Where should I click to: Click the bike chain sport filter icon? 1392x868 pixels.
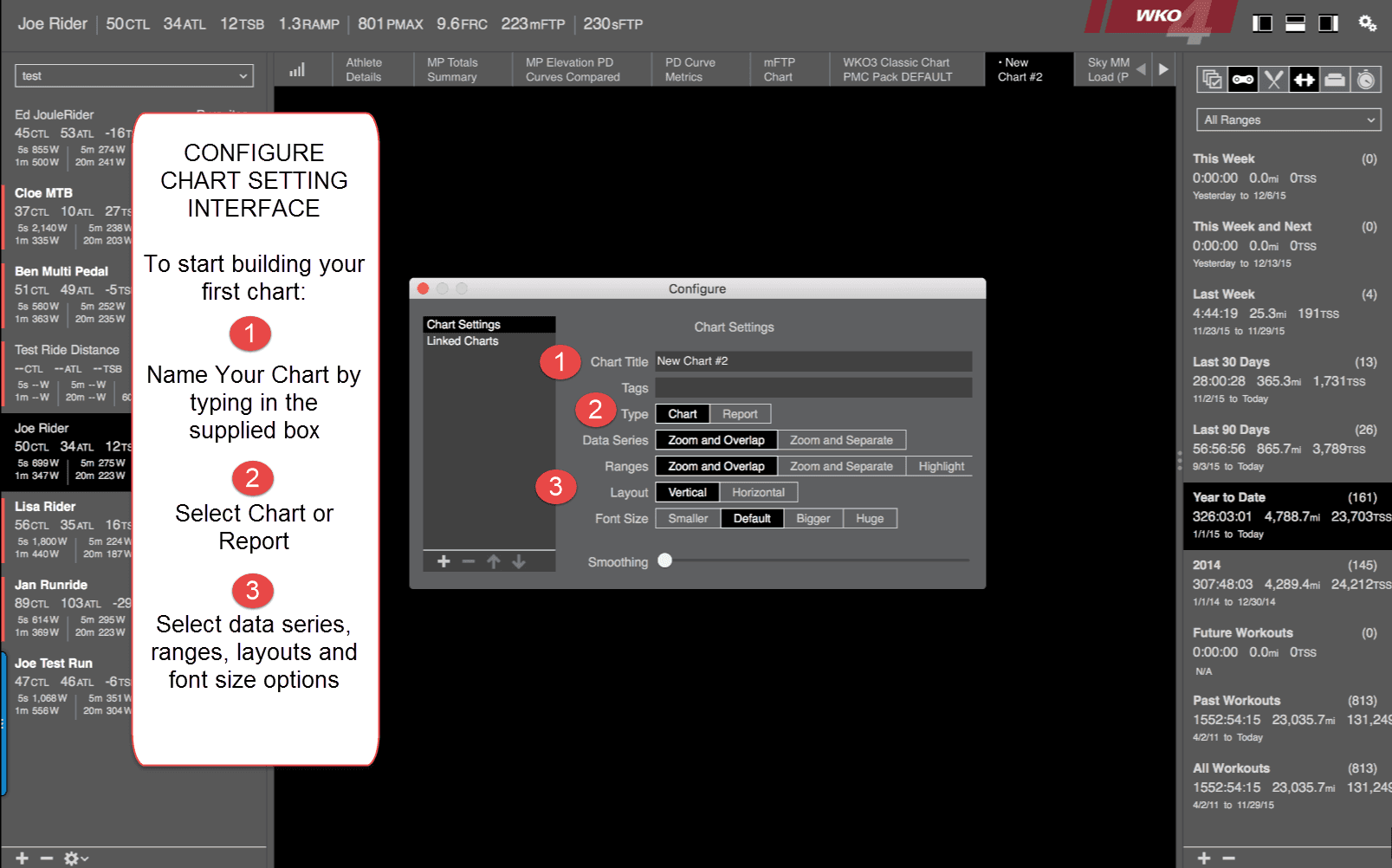pos(1243,80)
